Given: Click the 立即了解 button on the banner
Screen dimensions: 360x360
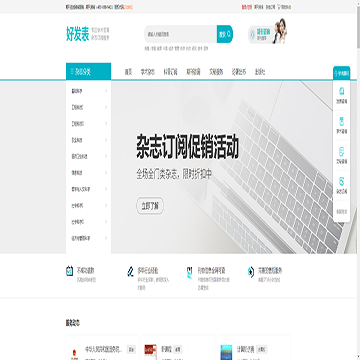Looking at the screenshot, I should pos(150,206).
